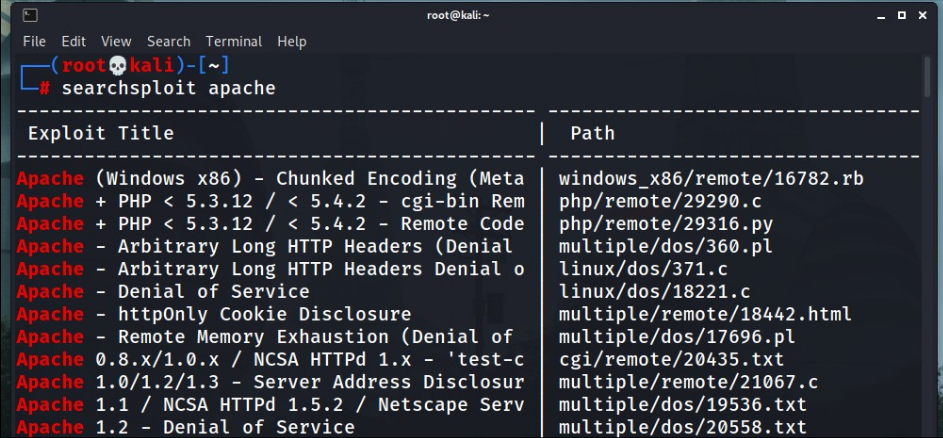Click the Path column header
This screenshot has width=943, height=438.
pos(592,133)
